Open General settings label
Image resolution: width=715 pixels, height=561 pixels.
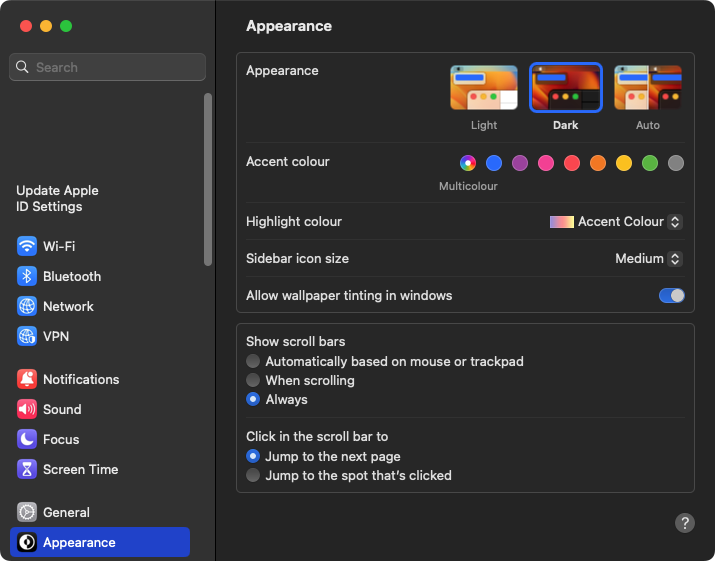point(67,513)
